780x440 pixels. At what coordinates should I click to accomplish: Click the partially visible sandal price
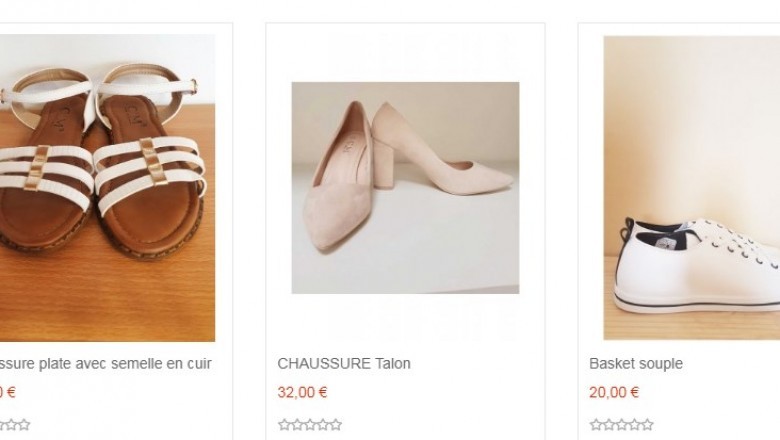(7, 392)
